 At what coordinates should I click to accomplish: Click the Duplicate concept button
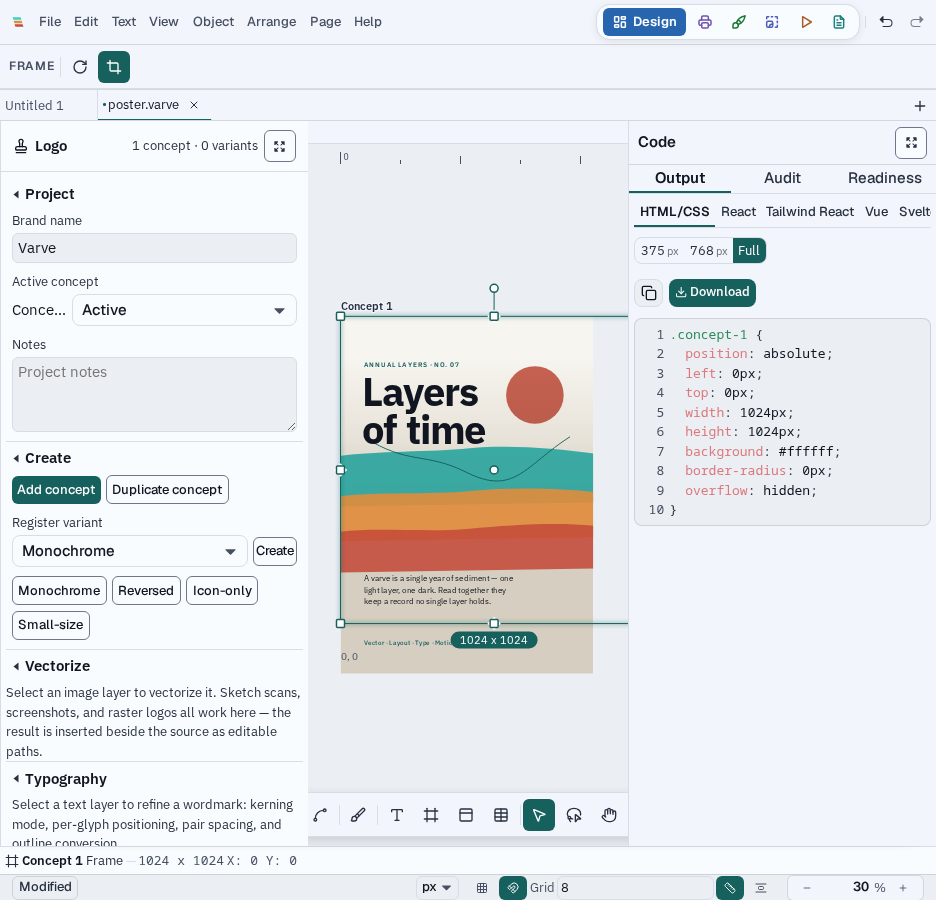tap(167, 490)
